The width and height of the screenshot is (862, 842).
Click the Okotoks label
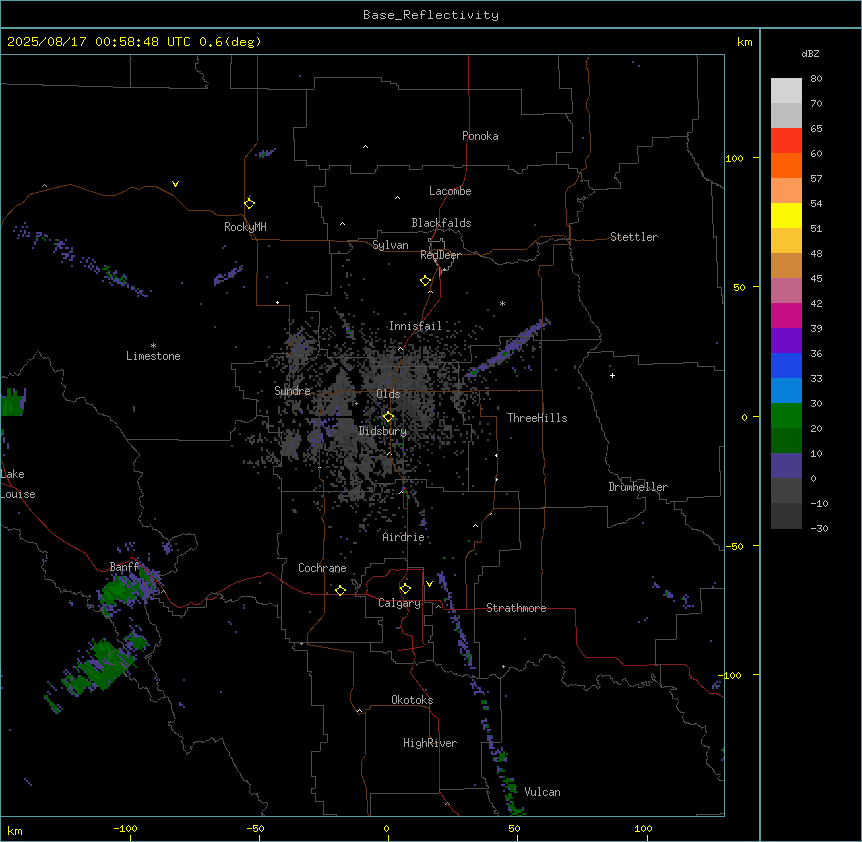click(x=412, y=700)
